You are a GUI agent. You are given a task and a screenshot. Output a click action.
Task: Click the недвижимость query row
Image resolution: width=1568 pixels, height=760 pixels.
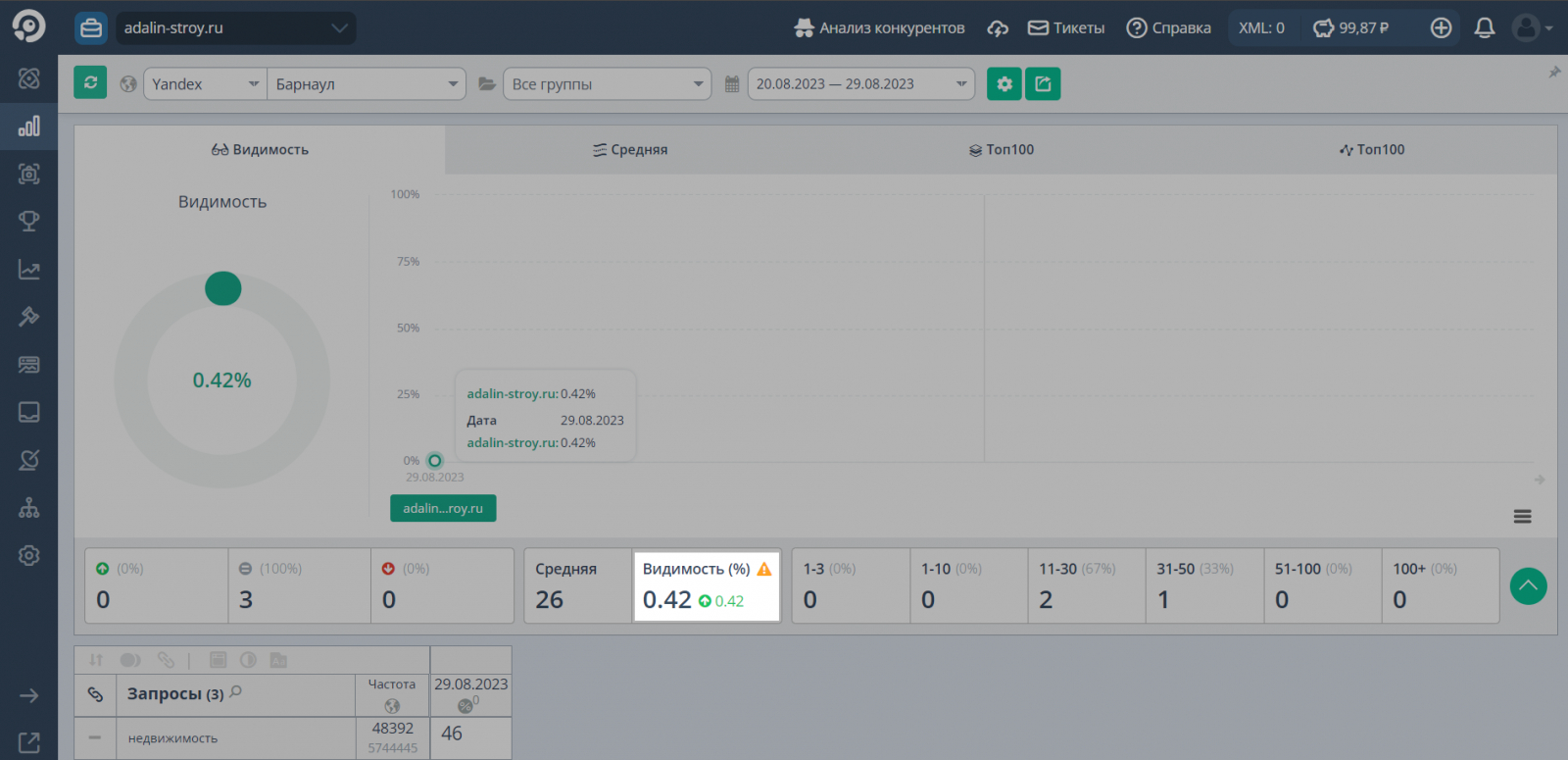pos(235,737)
